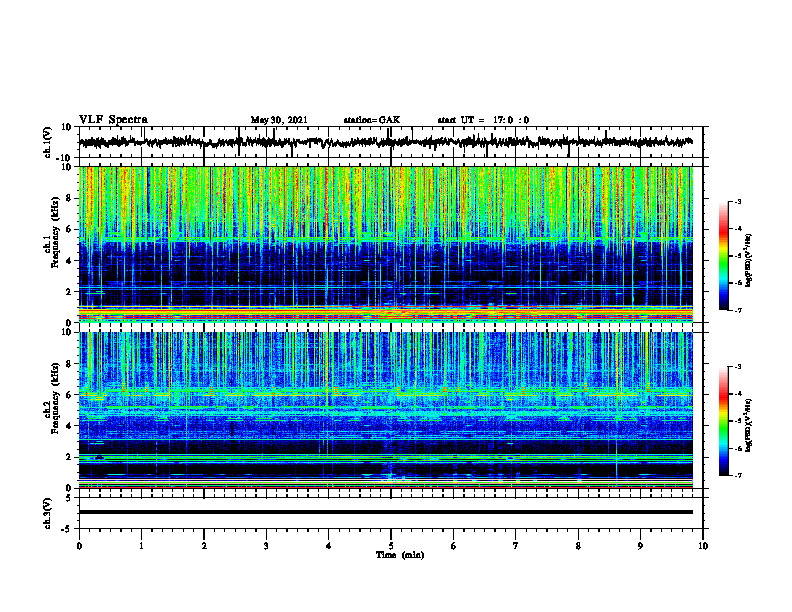Click the ch.1 "Frequency (kHz)" axis label
Screen dimensions: 792x612
(x=55, y=231)
